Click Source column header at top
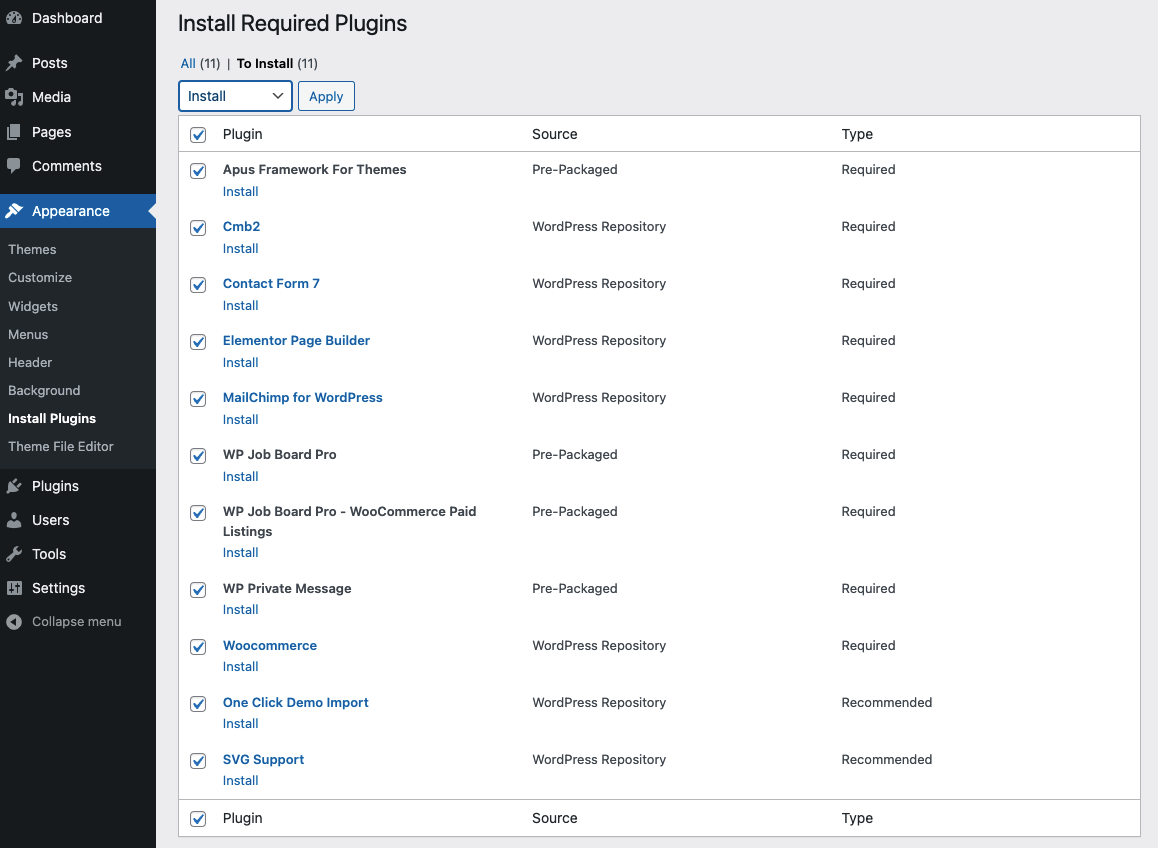 (x=555, y=134)
